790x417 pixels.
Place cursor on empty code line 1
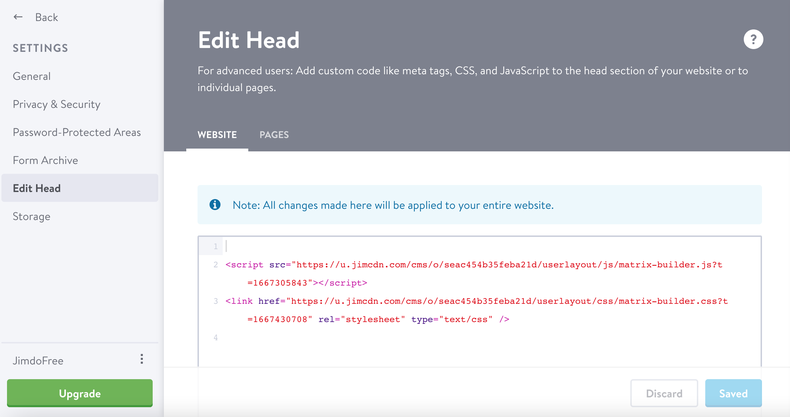tap(491, 246)
